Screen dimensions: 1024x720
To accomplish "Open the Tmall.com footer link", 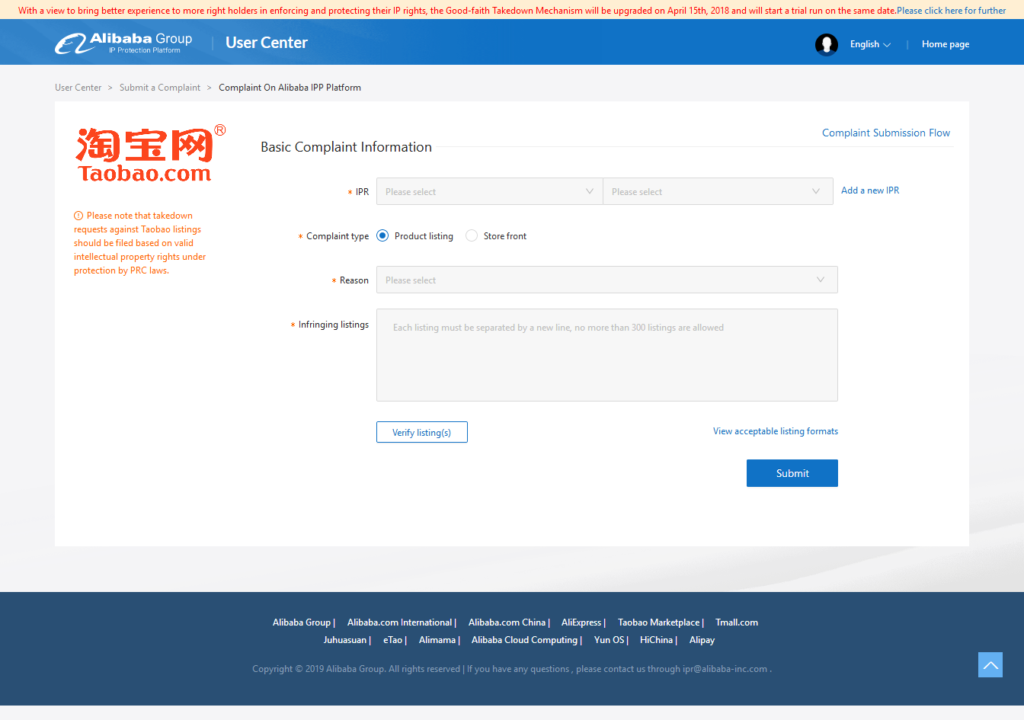I will (737, 623).
